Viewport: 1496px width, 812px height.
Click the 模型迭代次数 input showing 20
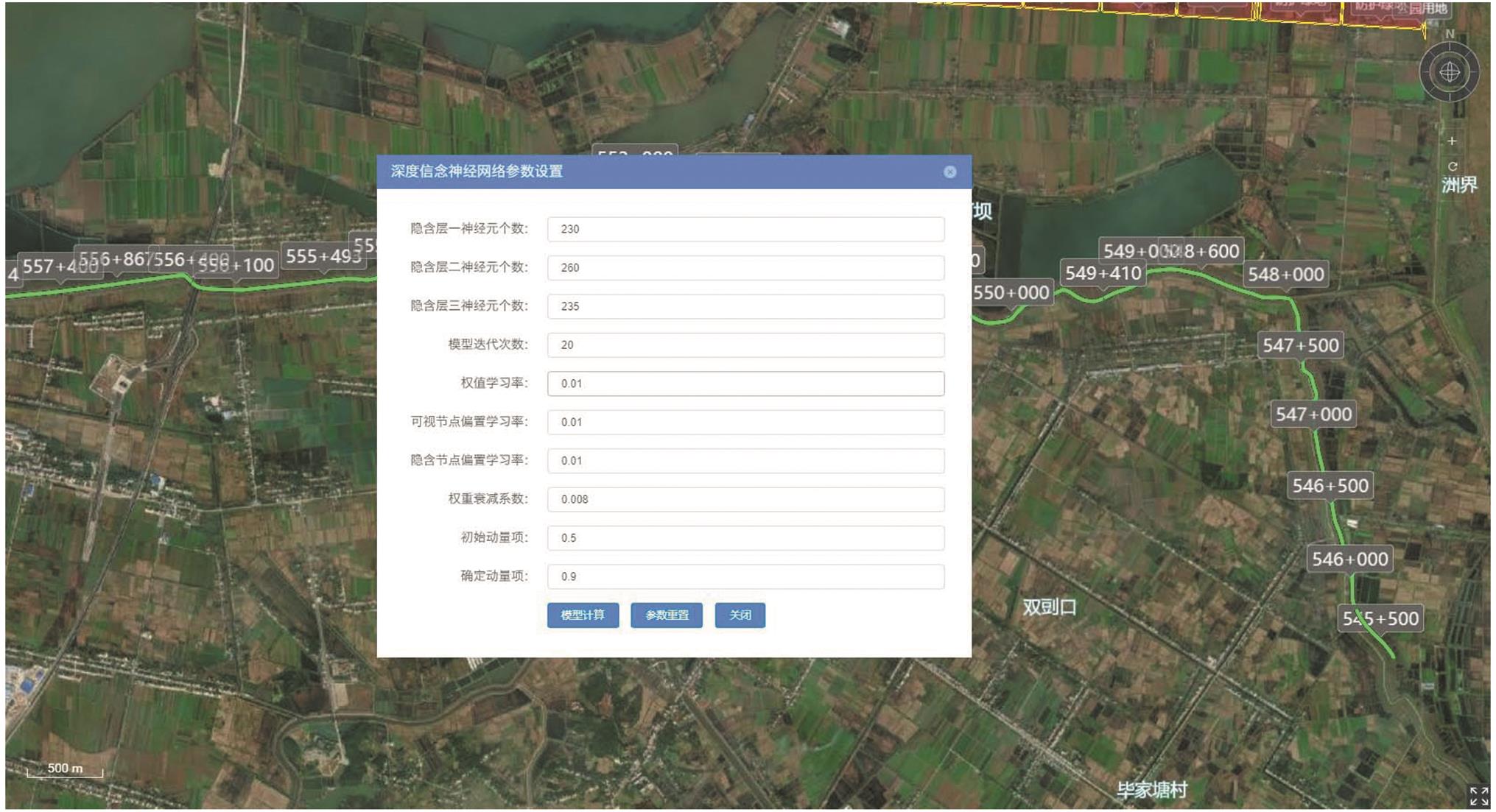745,345
